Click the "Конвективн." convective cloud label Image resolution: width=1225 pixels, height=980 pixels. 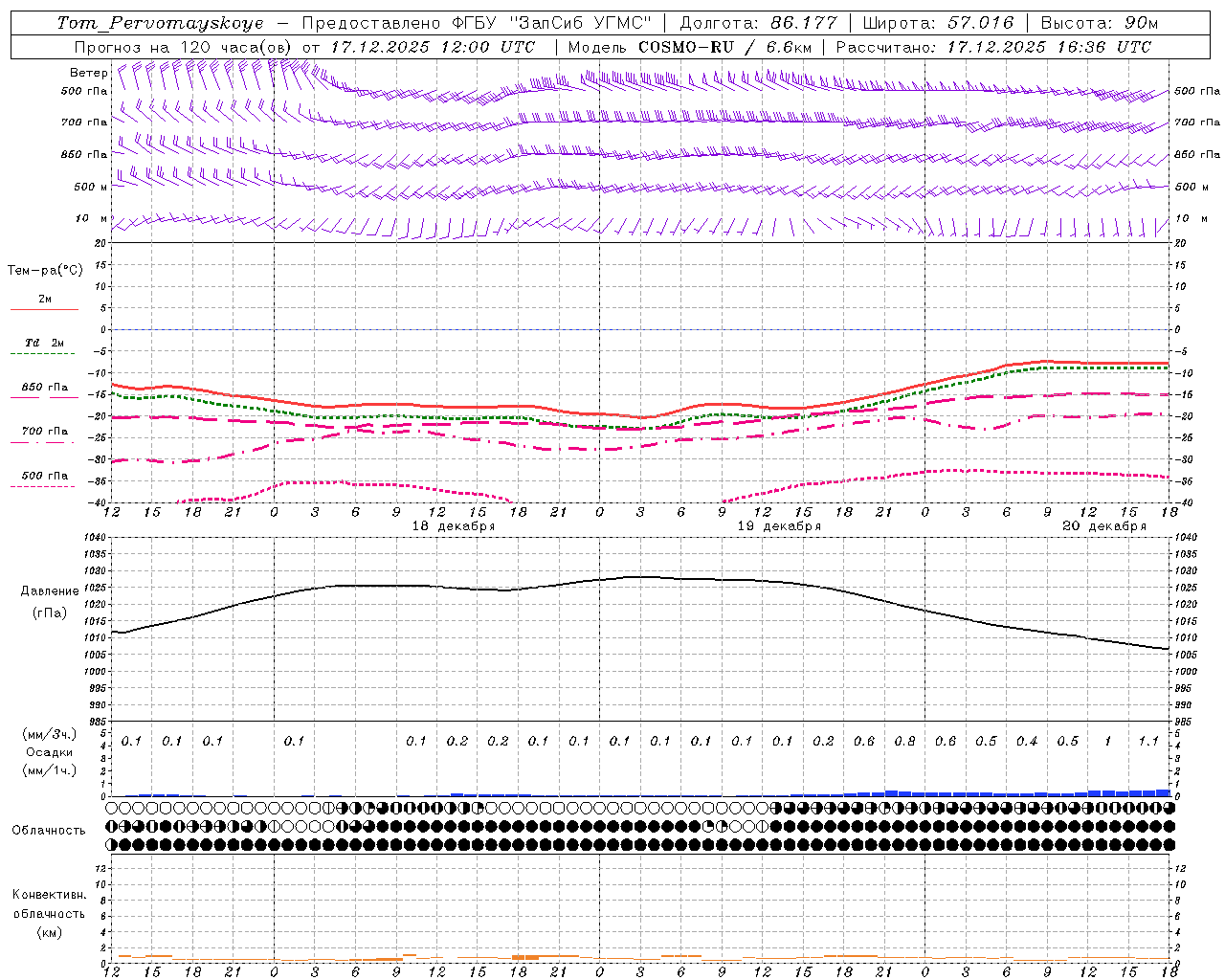(49, 895)
